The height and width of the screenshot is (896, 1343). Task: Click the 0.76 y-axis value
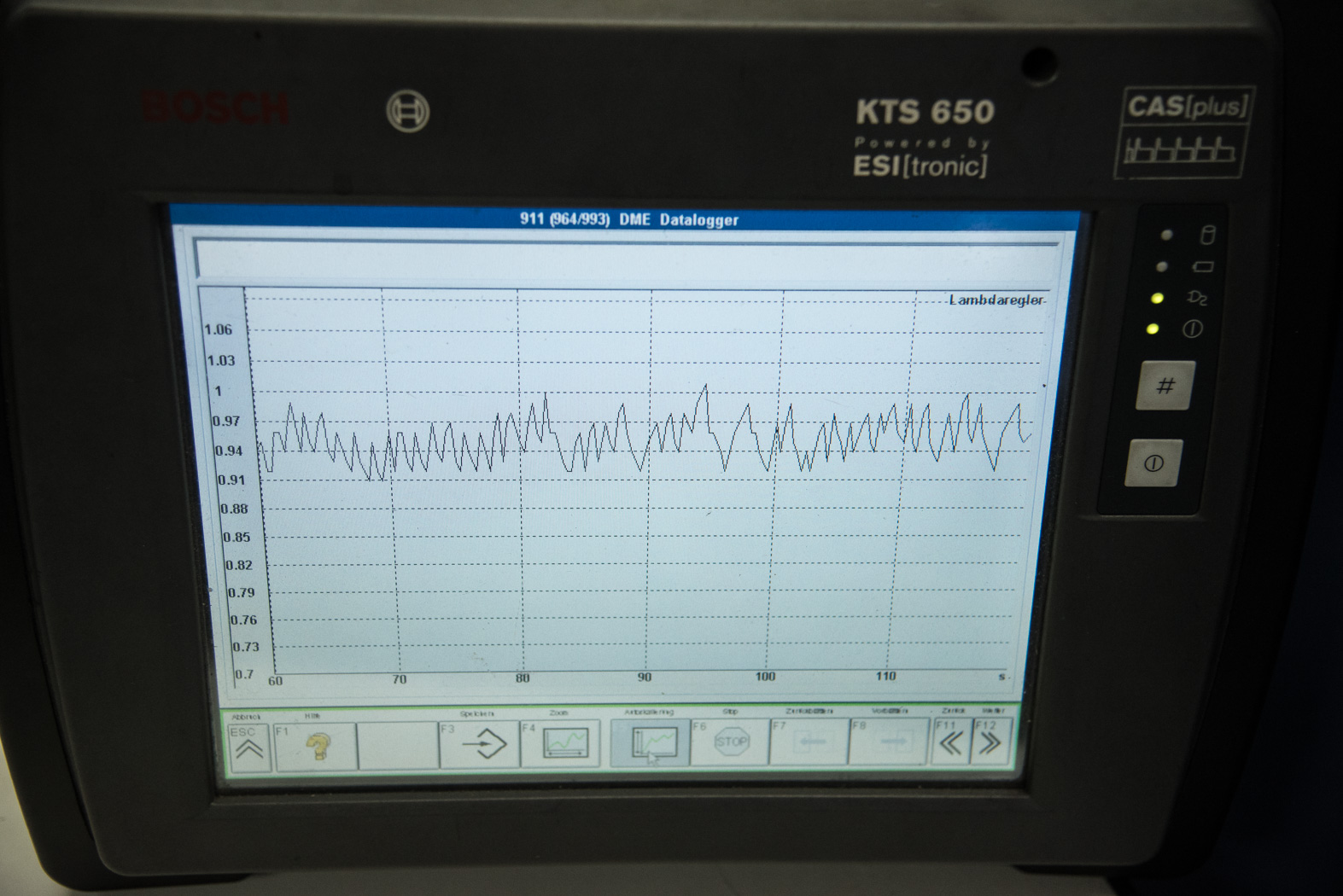(243, 620)
